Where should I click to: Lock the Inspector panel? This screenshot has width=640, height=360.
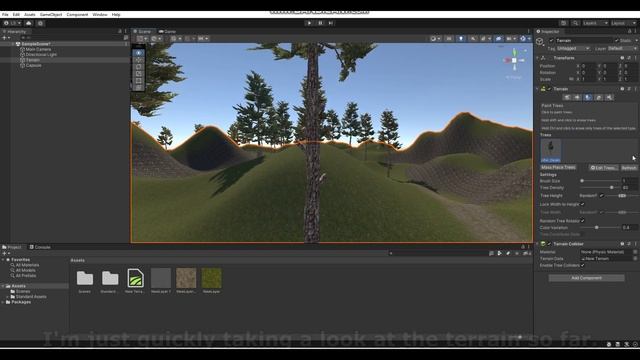(629, 31)
